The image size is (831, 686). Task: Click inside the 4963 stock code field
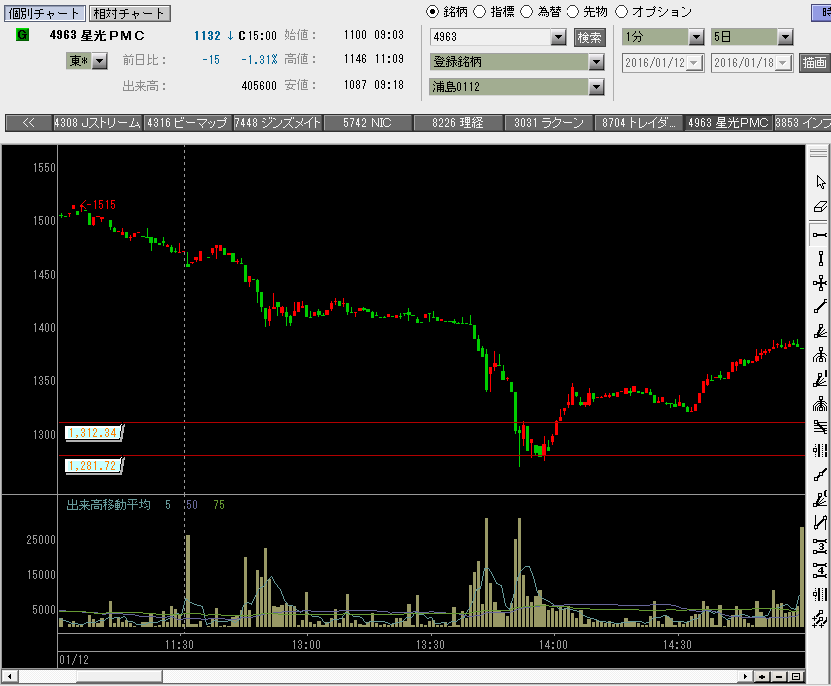click(491, 37)
